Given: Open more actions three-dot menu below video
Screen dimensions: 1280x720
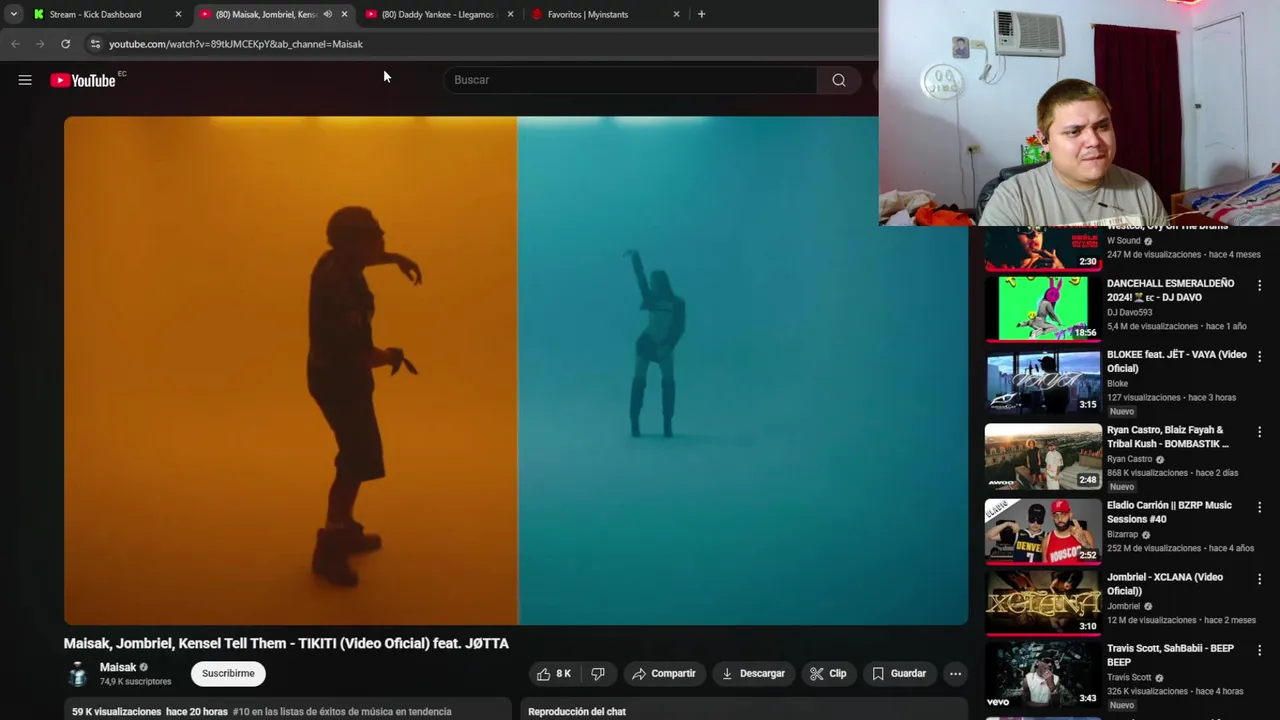Looking at the screenshot, I should (x=955, y=674).
